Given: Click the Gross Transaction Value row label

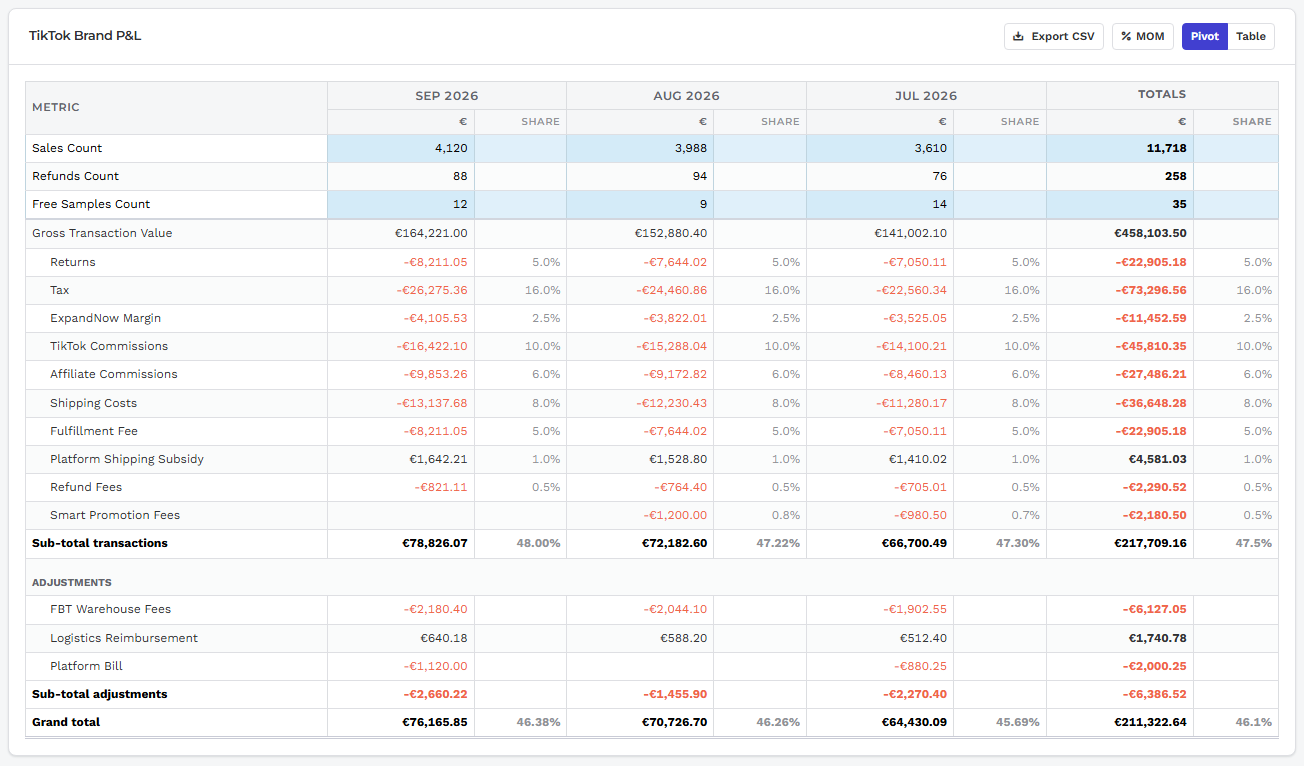Looking at the screenshot, I should pyautogui.click(x=102, y=233).
